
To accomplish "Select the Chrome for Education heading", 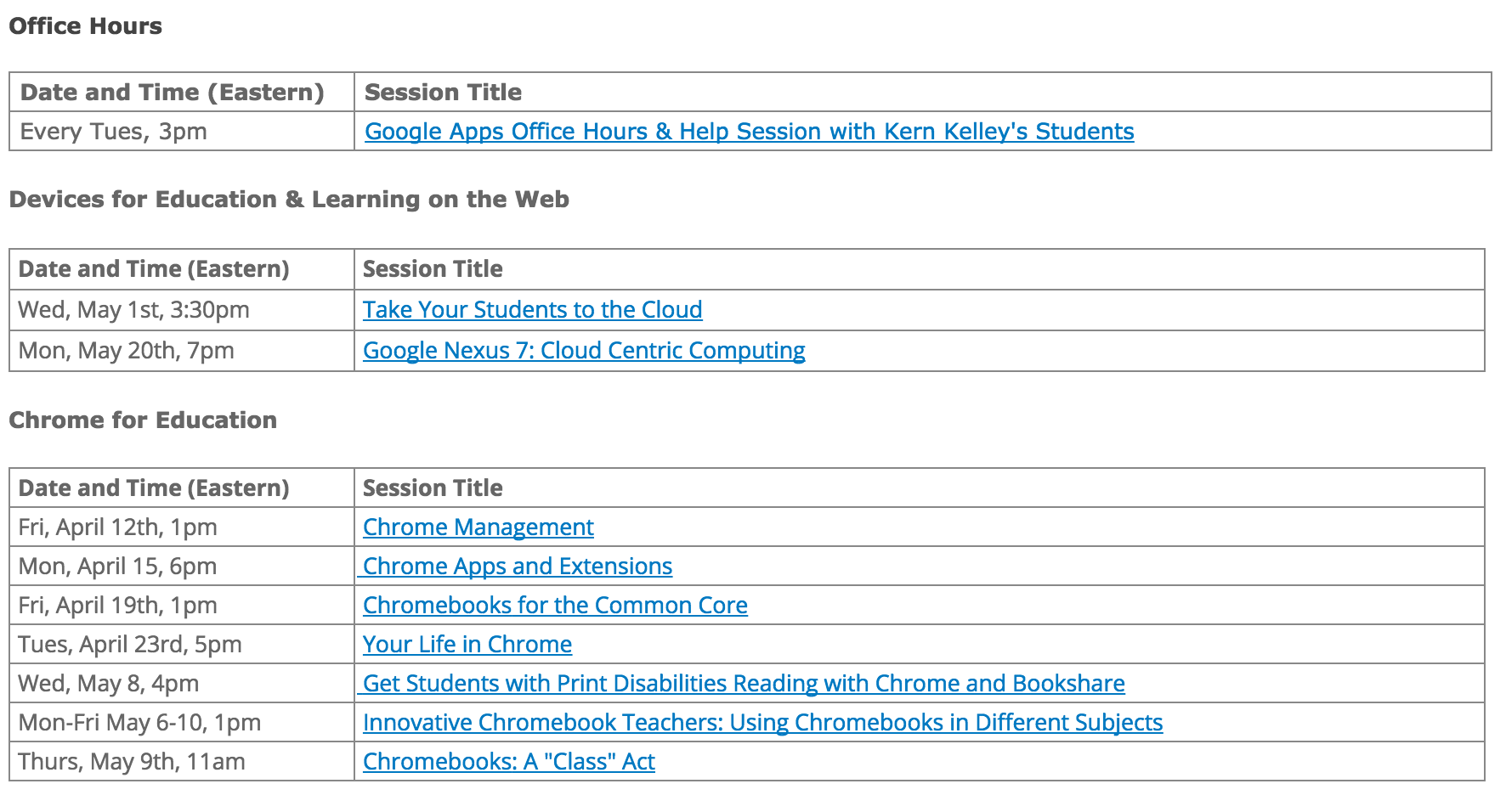I will pyautogui.click(x=143, y=420).
